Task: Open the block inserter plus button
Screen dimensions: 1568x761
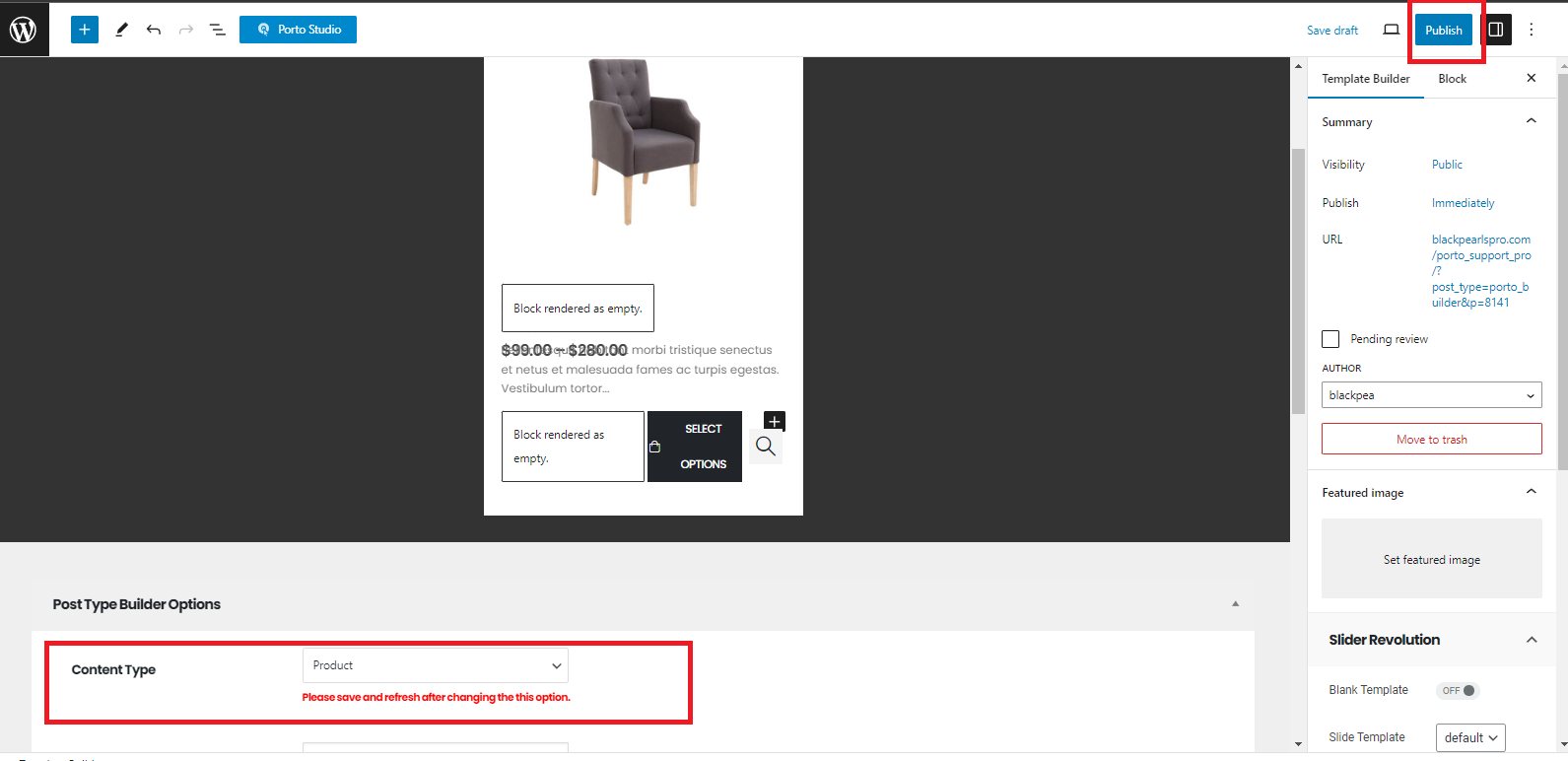Action: 85,30
